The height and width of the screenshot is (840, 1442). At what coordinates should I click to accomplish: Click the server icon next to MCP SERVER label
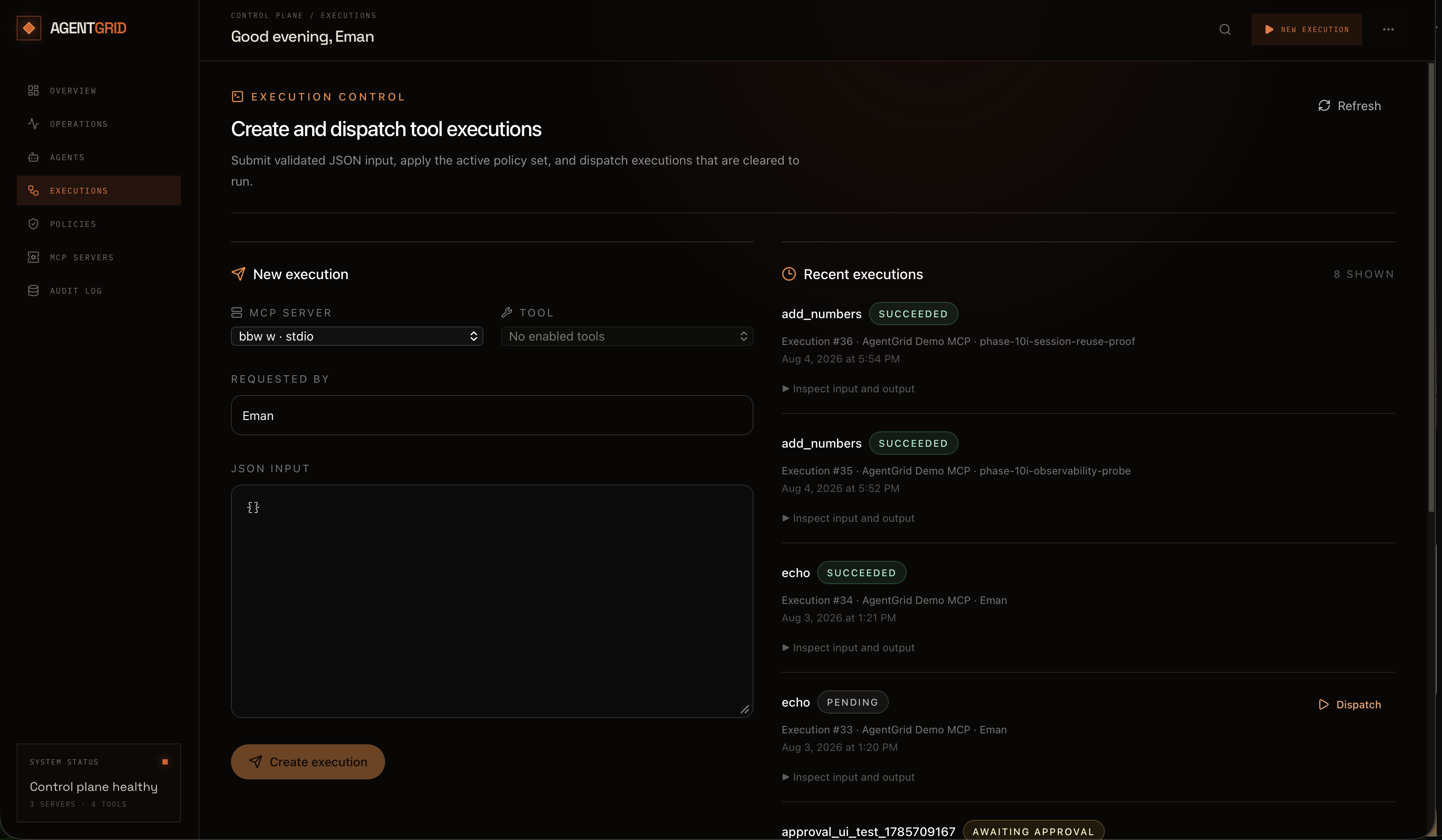coord(236,312)
